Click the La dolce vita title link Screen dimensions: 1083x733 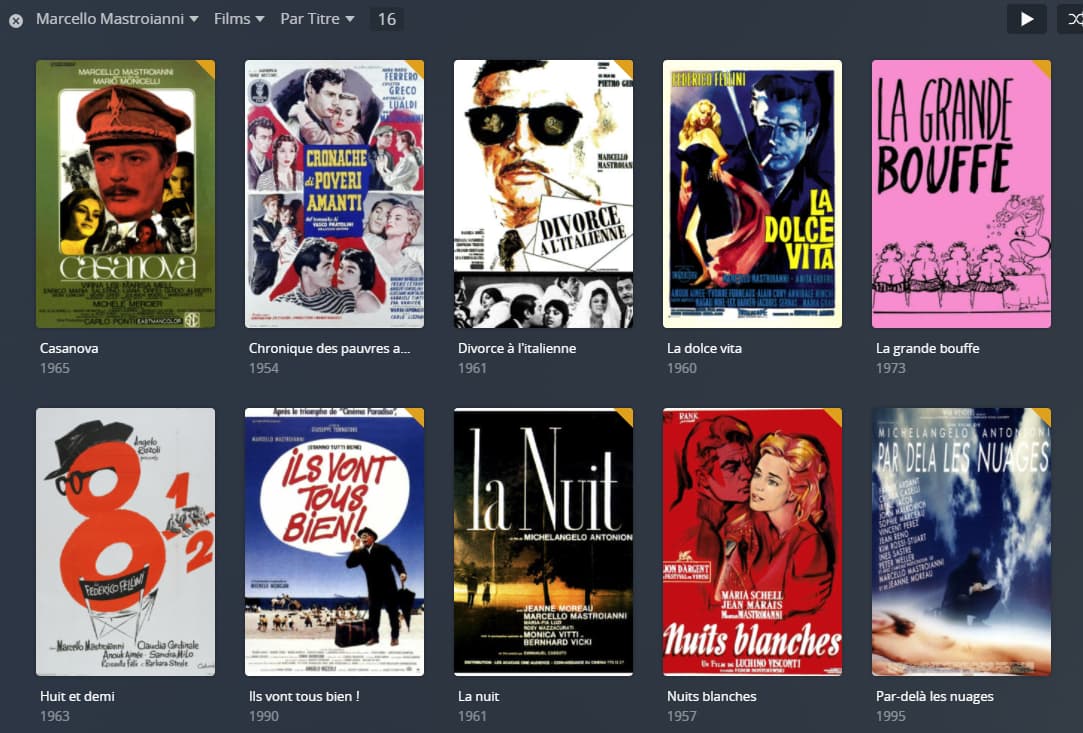coord(705,348)
